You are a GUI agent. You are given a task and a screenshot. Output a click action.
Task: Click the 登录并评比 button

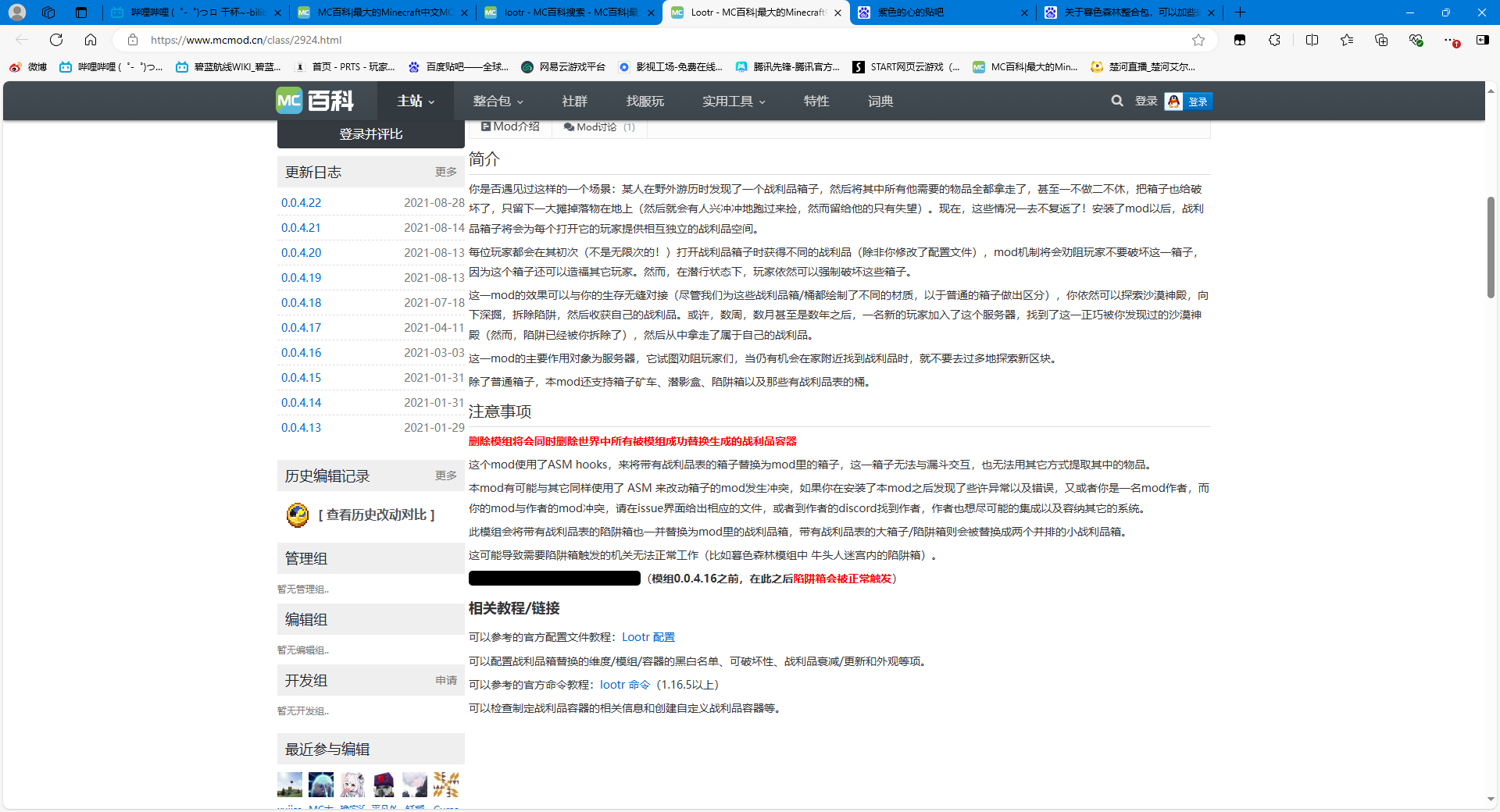pos(371,134)
